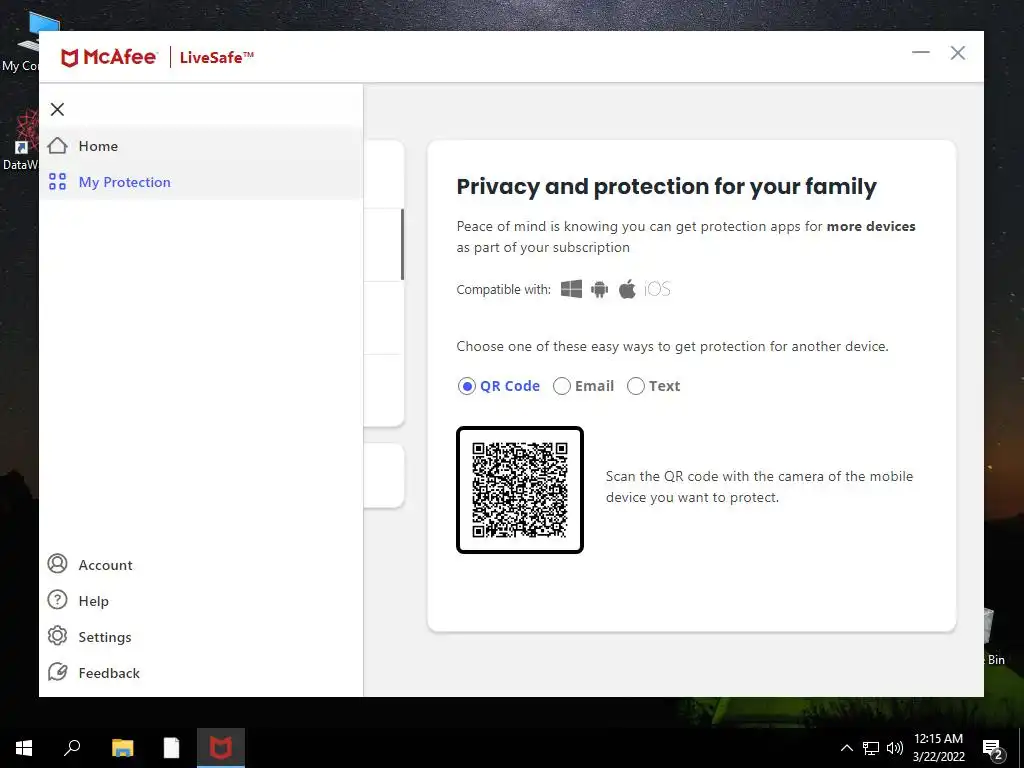Open Feedback from the sidebar
Image resolution: width=1024 pixels, height=768 pixels.
[108, 673]
